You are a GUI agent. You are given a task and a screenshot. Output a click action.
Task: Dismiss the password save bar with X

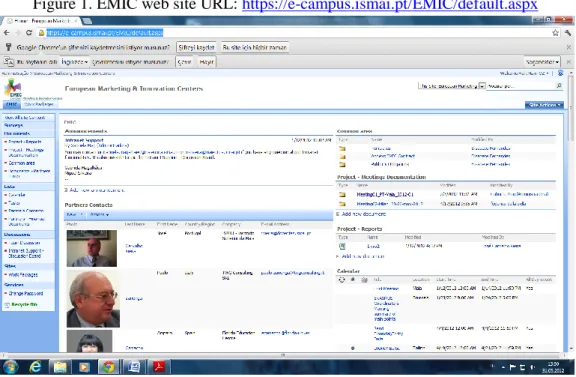[x=569, y=47]
